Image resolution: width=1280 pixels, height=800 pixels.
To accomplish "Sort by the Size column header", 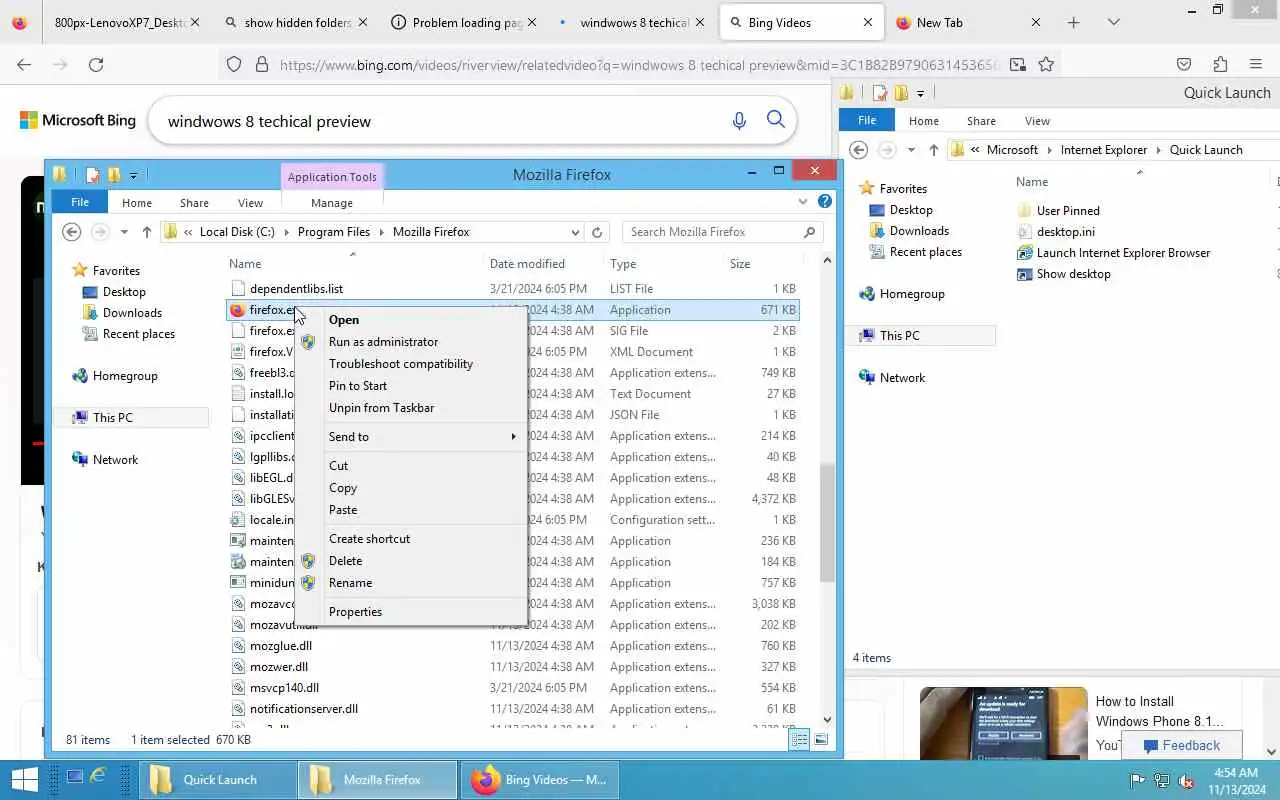I will (x=740, y=264).
